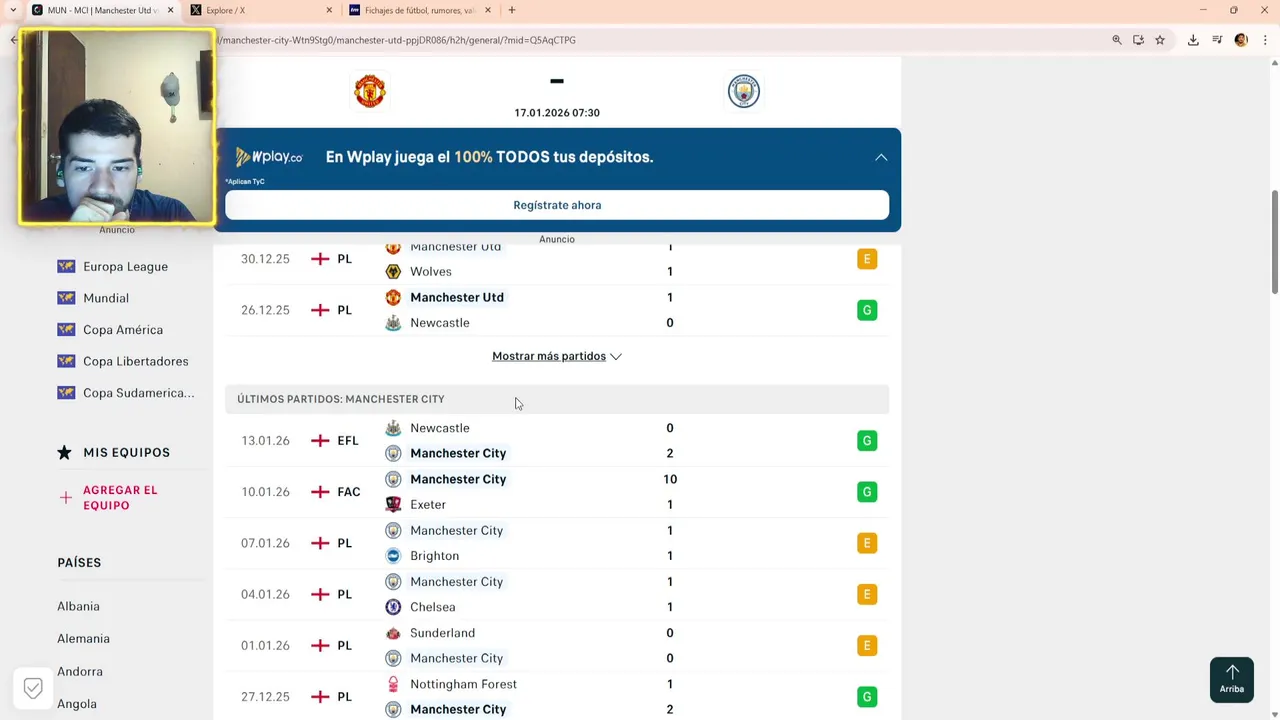Bookmark this page with the star icon
The image size is (1280, 720).
point(1160,40)
